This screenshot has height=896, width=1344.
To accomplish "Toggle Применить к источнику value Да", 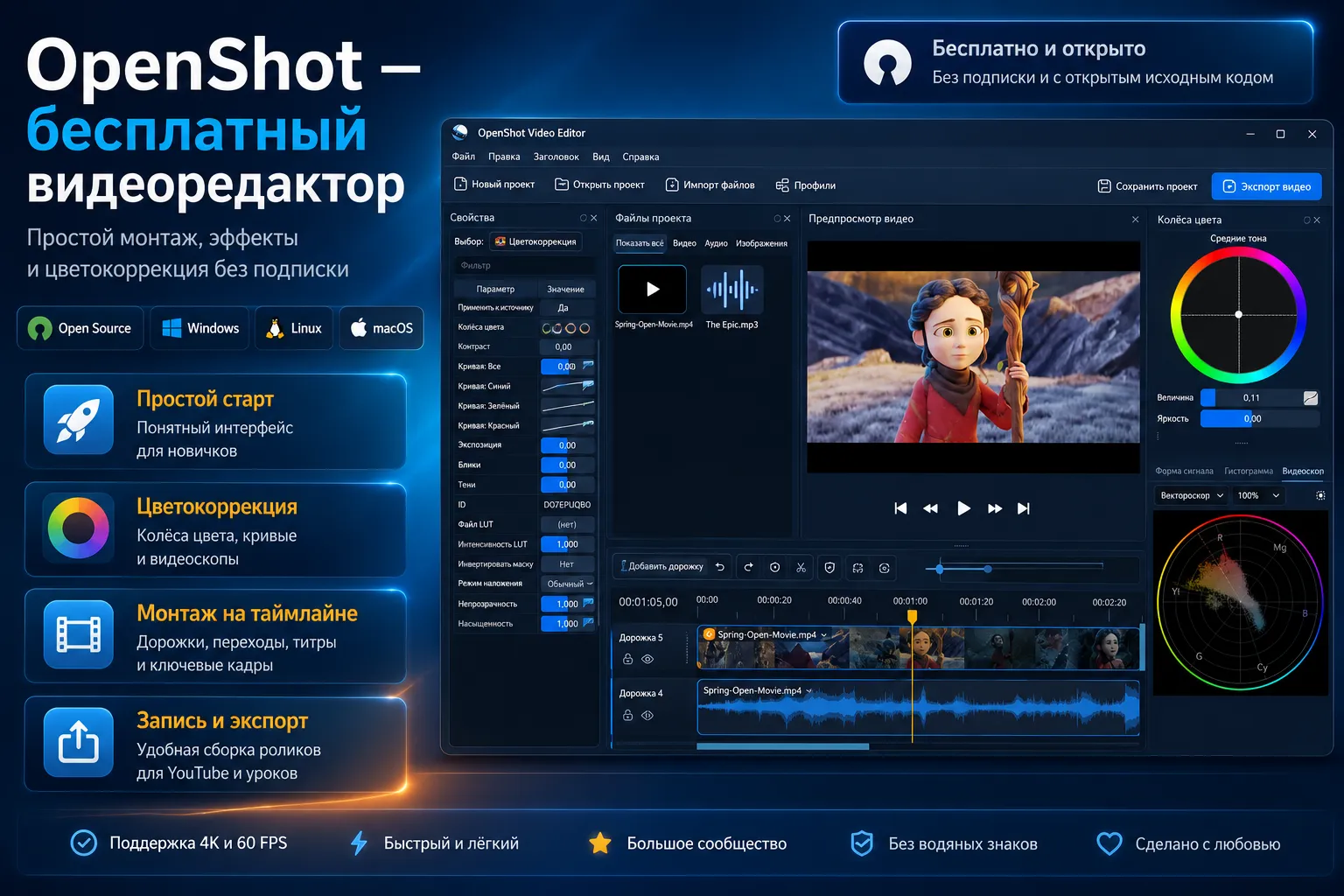I will pyautogui.click(x=567, y=307).
